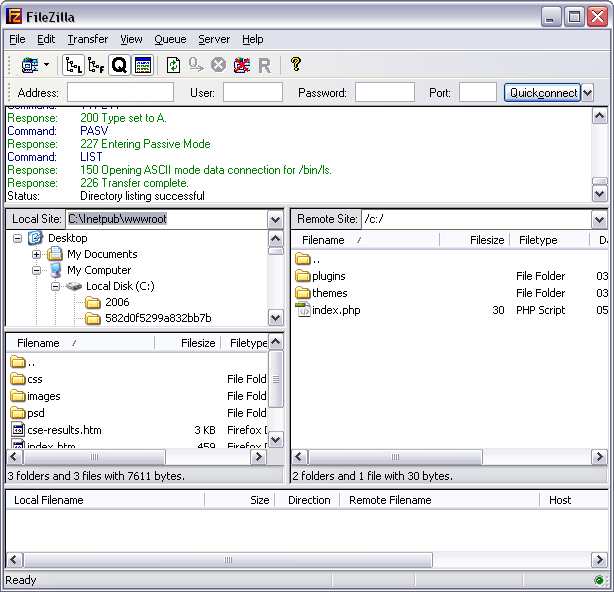This screenshot has height=592, width=614.
Task: Click local file list scroll down arrow
Action: coord(275,439)
